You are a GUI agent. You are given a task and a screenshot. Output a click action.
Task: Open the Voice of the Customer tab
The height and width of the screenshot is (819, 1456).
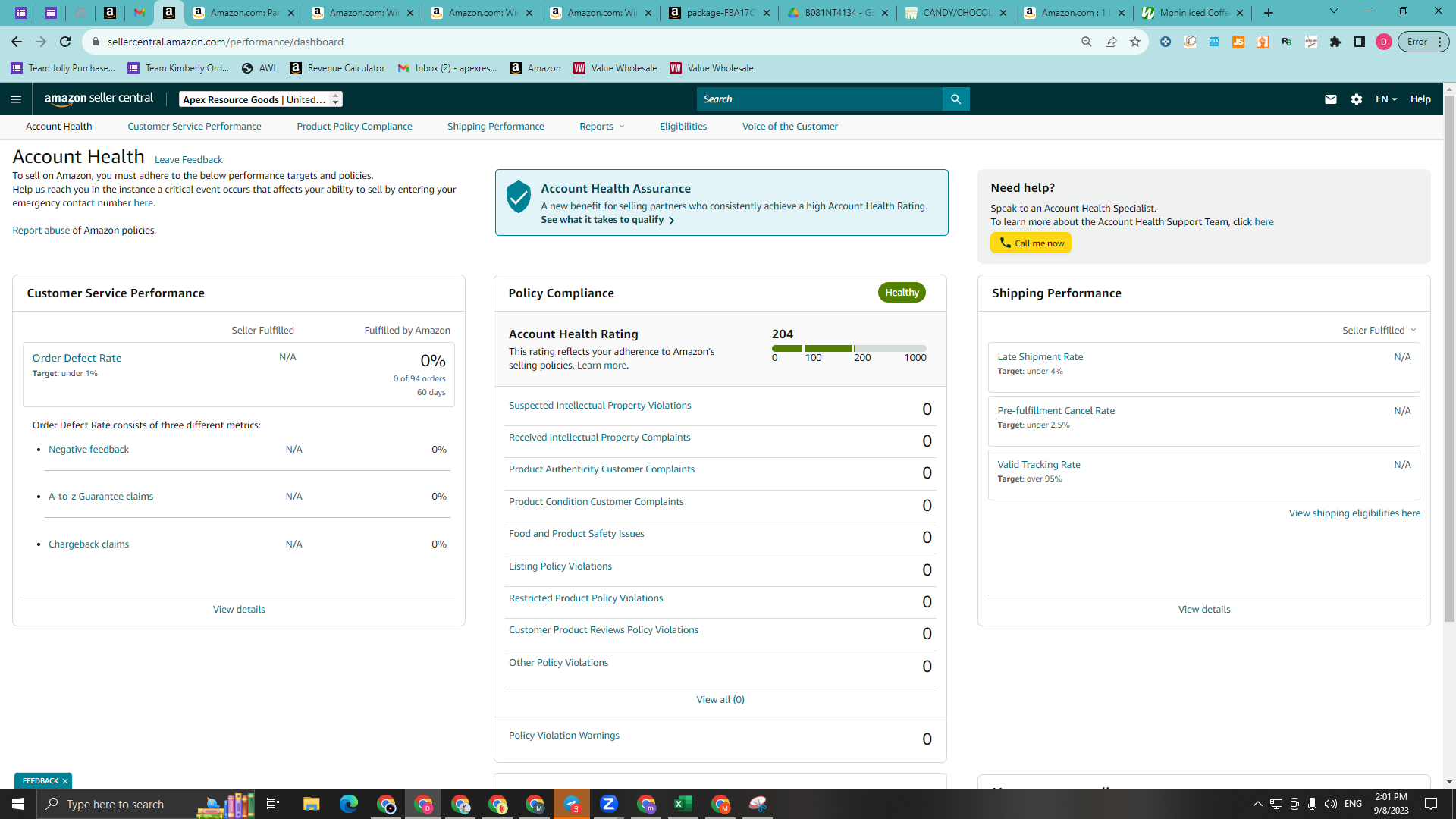(x=790, y=127)
